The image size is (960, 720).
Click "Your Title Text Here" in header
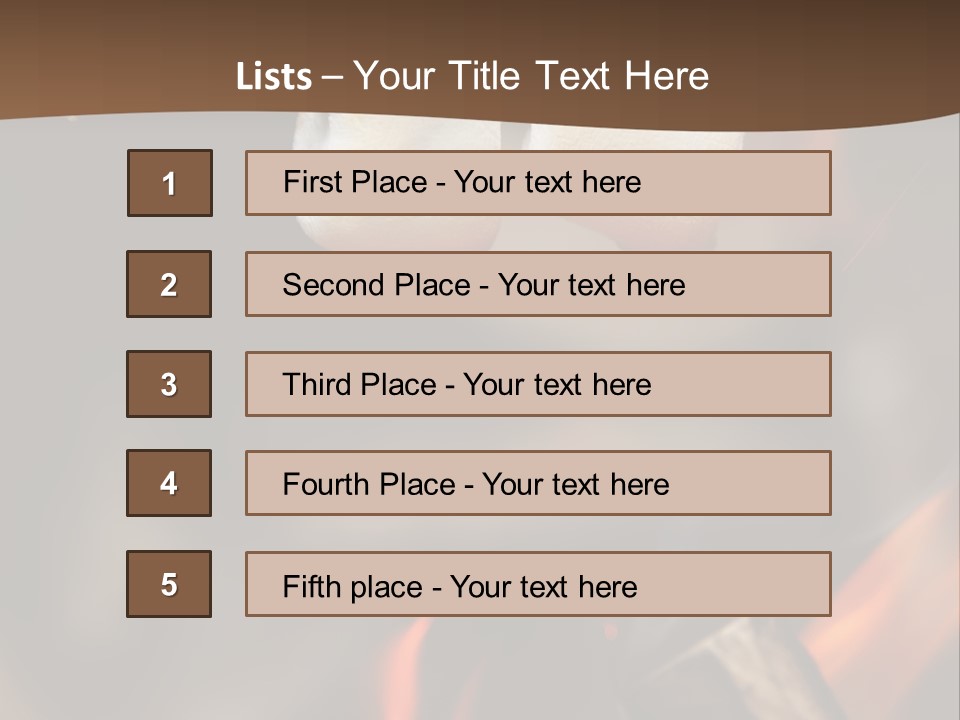tap(531, 76)
